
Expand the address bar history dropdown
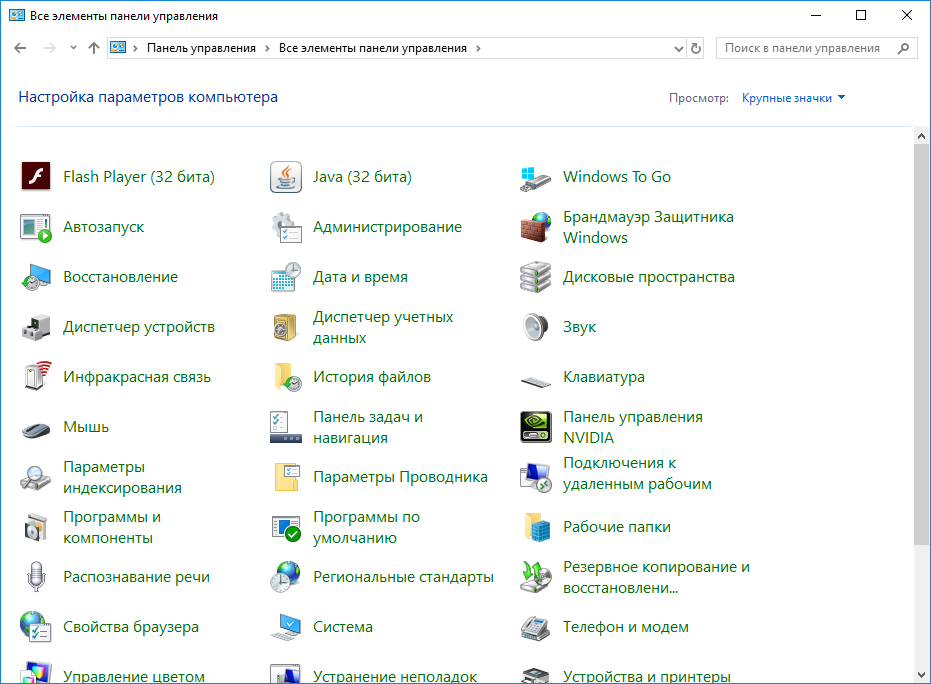[x=679, y=49]
